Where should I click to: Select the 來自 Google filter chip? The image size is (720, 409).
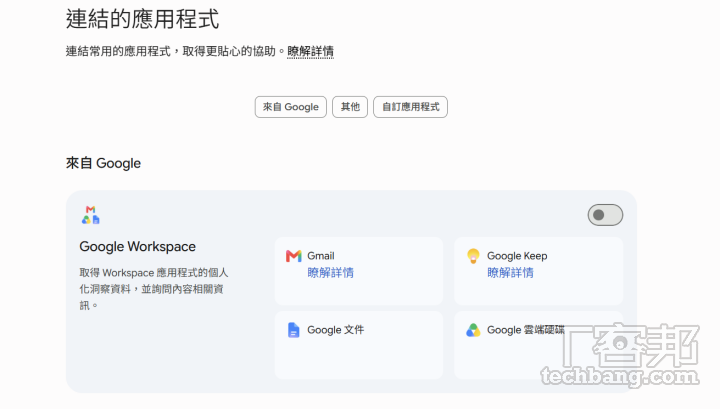point(291,107)
